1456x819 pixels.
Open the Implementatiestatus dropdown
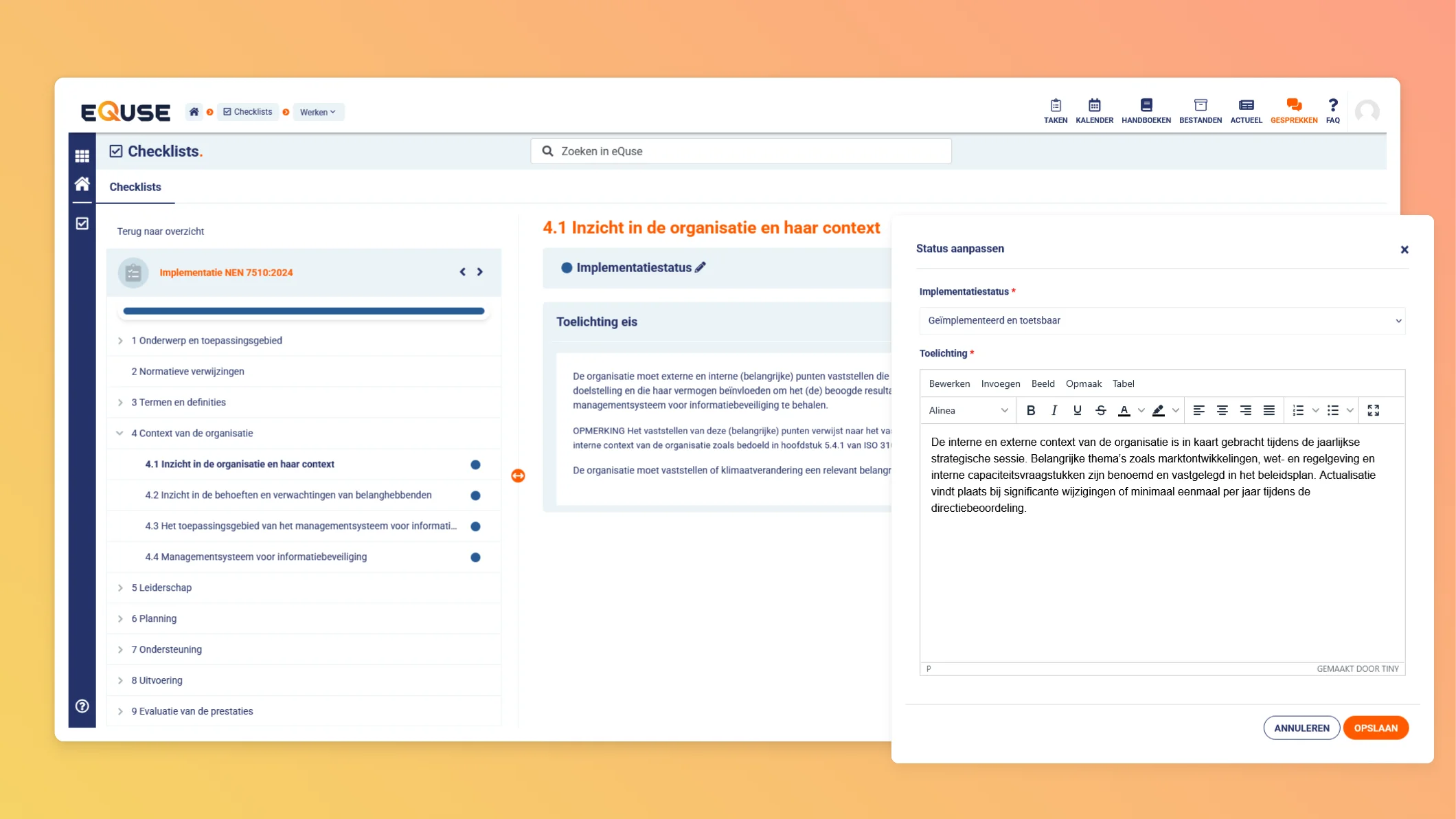pos(1161,321)
